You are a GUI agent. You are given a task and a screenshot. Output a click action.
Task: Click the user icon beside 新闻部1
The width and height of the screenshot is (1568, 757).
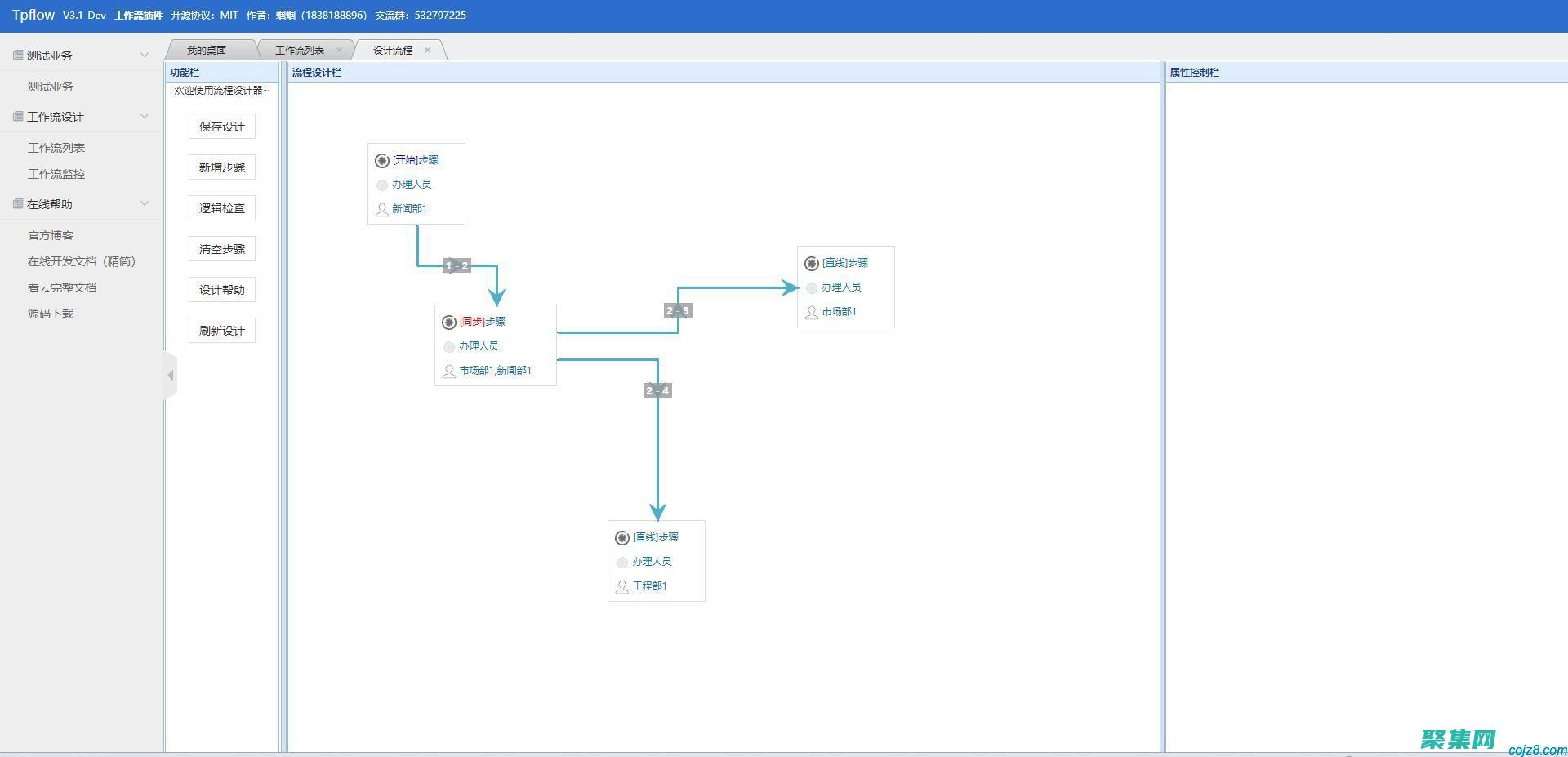(x=381, y=209)
